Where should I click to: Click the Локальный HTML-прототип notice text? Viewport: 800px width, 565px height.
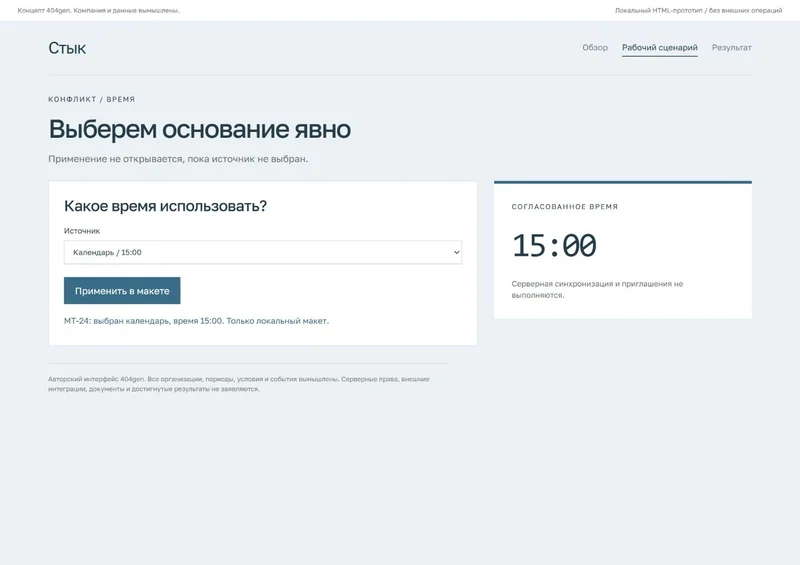tap(698, 10)
